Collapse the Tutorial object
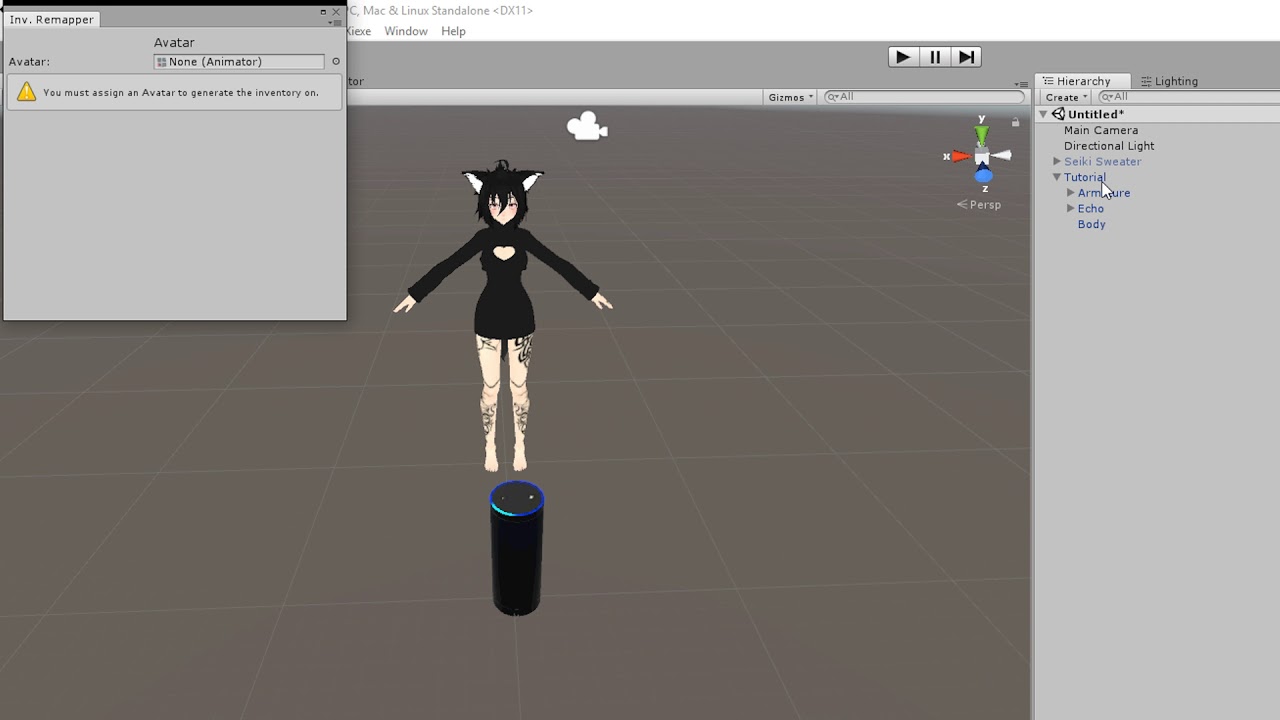The image size is (1280, 720). pyautogui.click(x=1057, y=177)
